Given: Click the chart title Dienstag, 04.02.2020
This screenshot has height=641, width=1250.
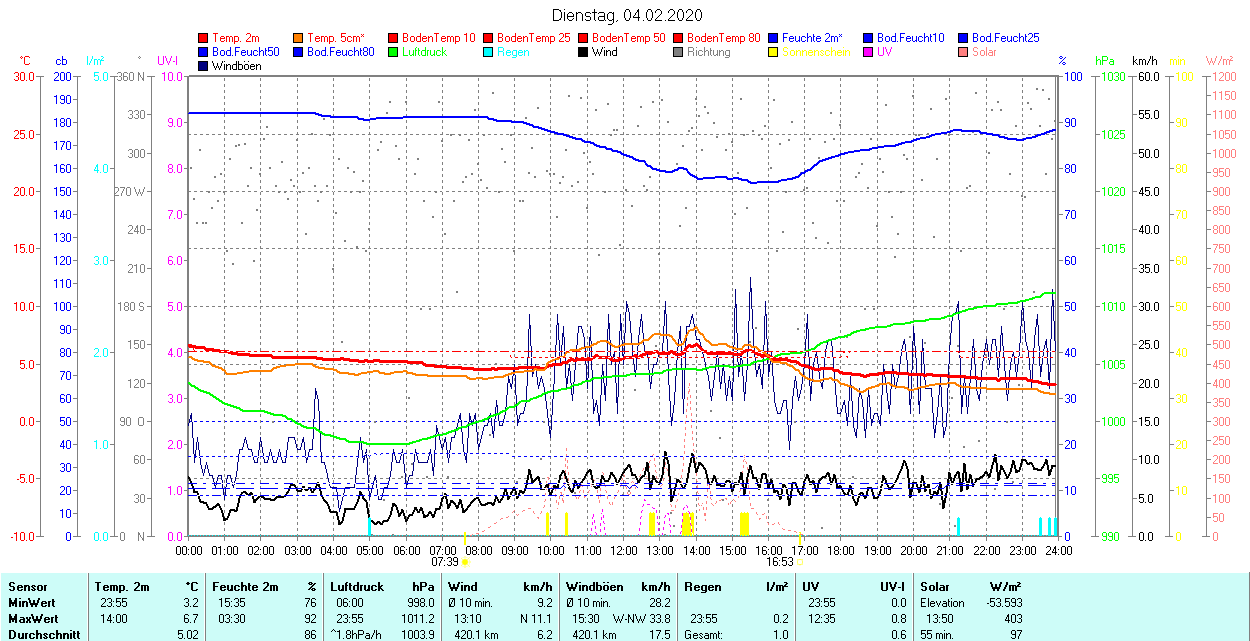Looking at the screenshot, I should point(627,15).
